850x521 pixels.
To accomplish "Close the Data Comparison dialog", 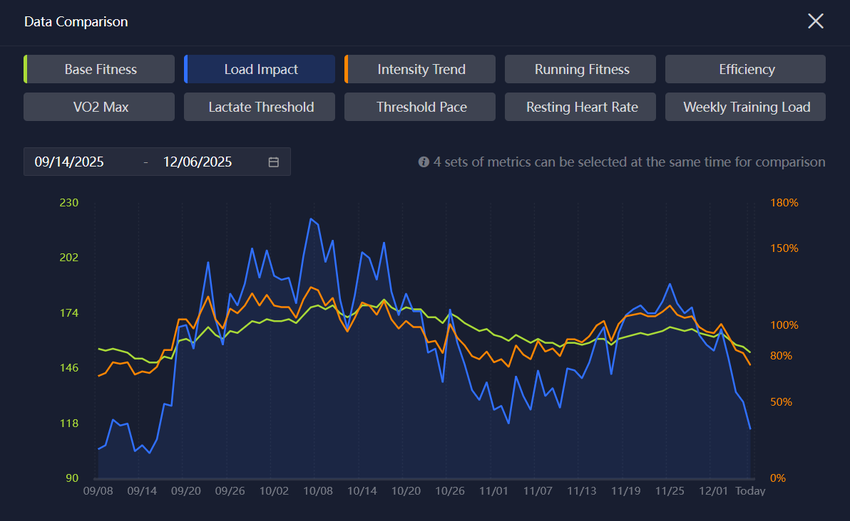I will (816, 21).
